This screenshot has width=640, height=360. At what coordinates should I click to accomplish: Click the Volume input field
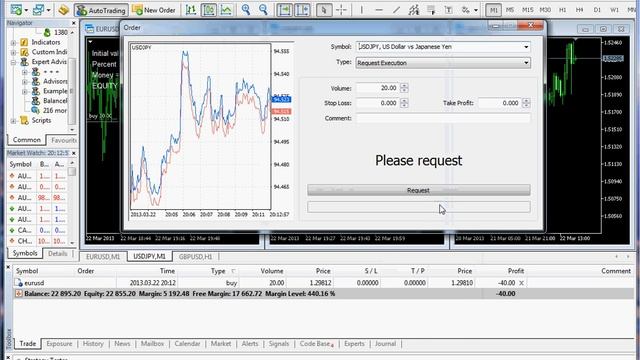click(x=378, y=88)
